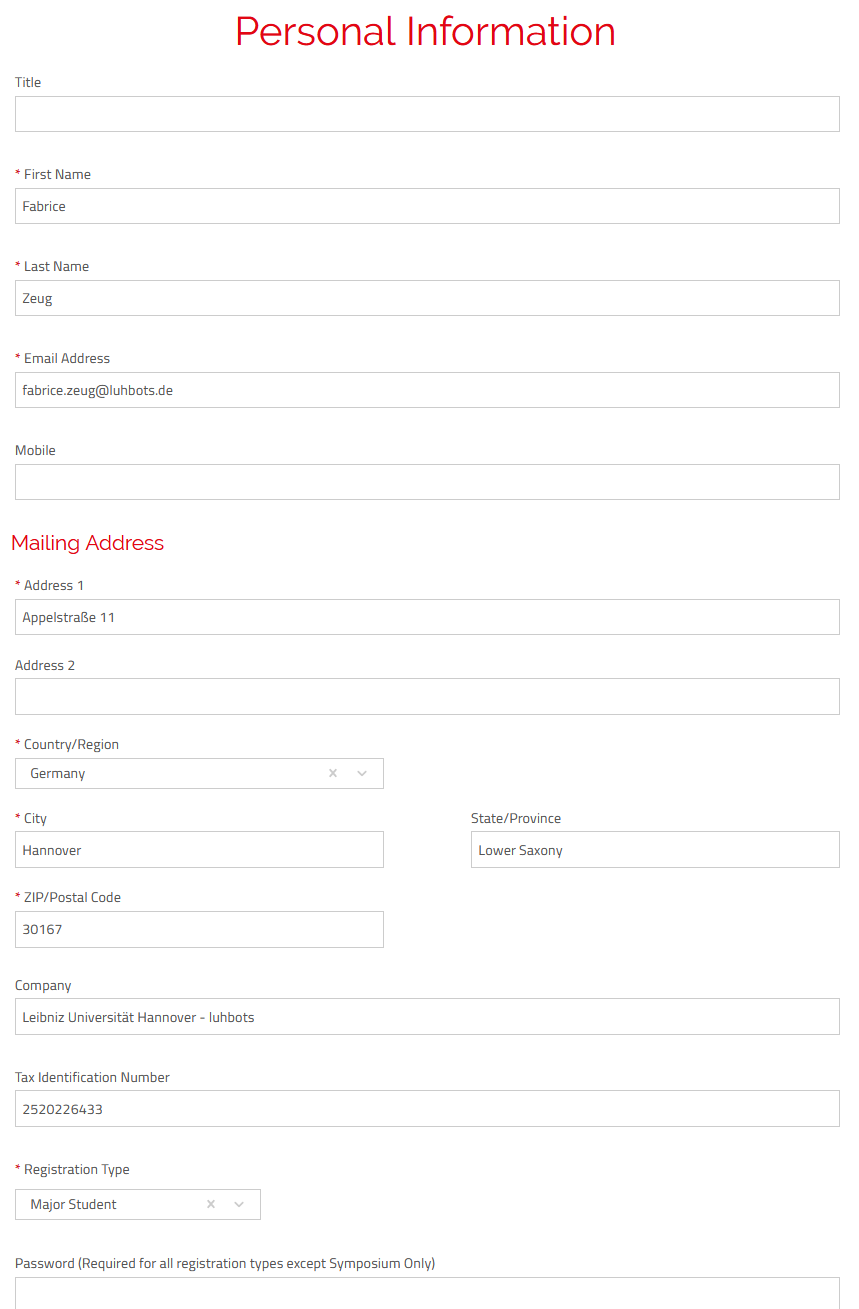Click the Tax Identification Number field
Image resolution: width=859 pixels, height=1309 pixels.
[x=427, y=1109]
